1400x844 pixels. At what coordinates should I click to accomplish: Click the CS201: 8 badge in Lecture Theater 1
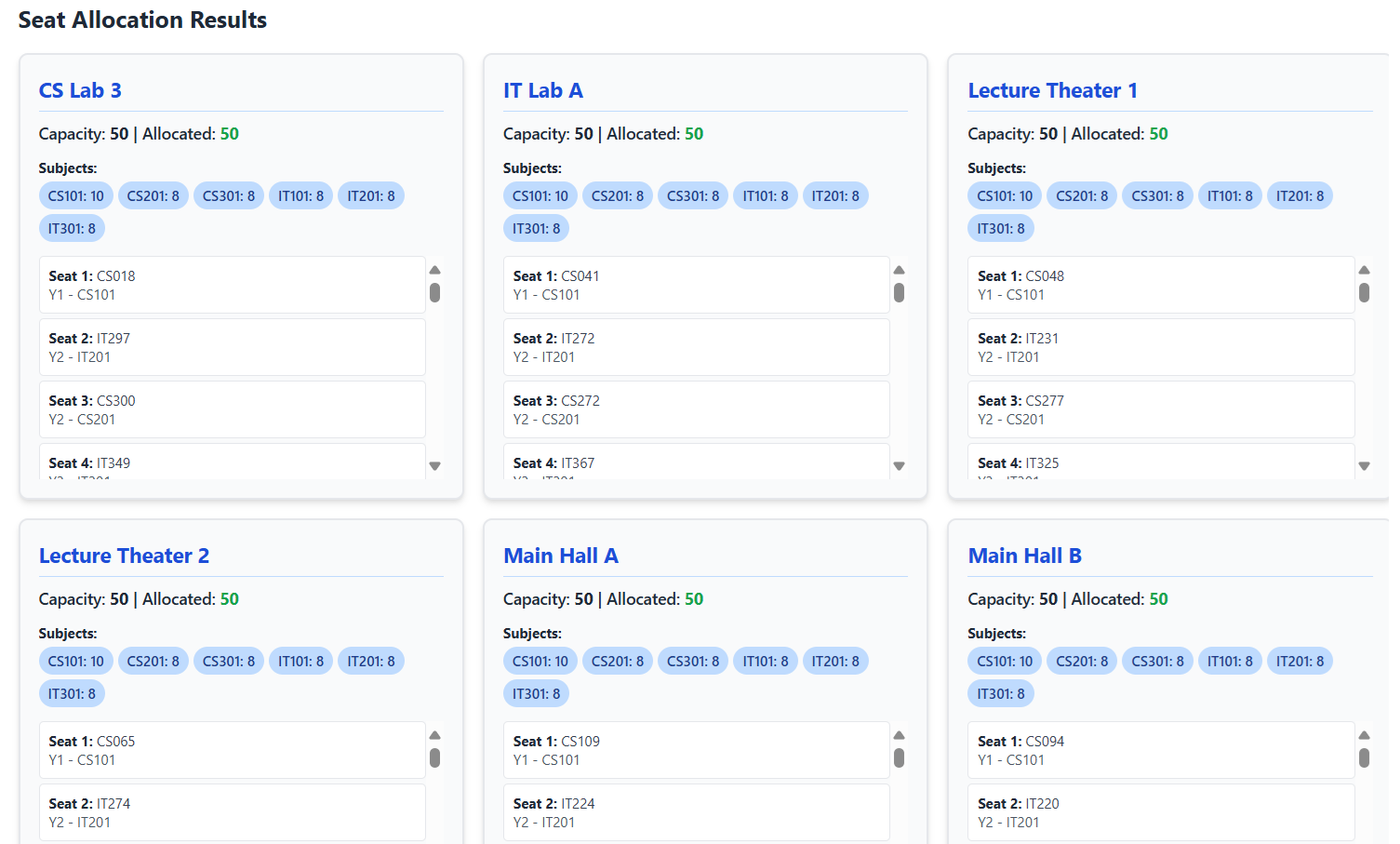point(1081,195)
